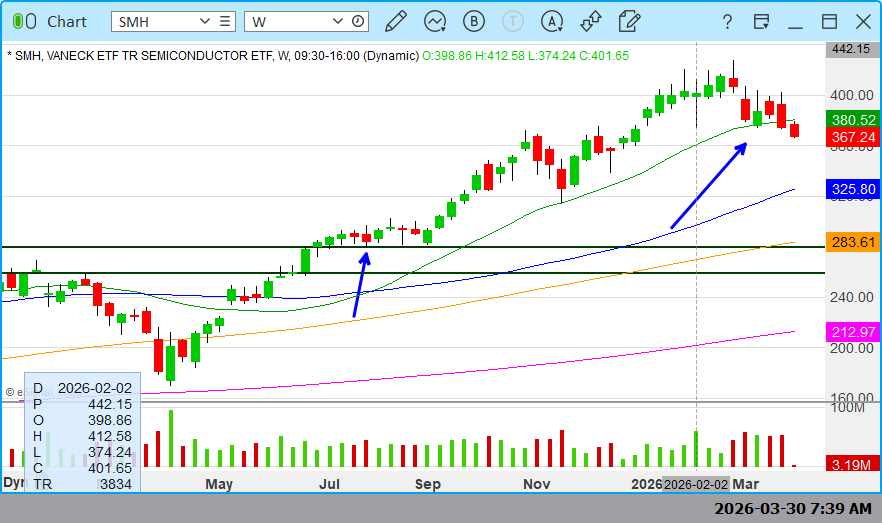The height and width of the screenshot is (523, 882).
Task: Click the green 380.52 price label
Action: [853, 120]
